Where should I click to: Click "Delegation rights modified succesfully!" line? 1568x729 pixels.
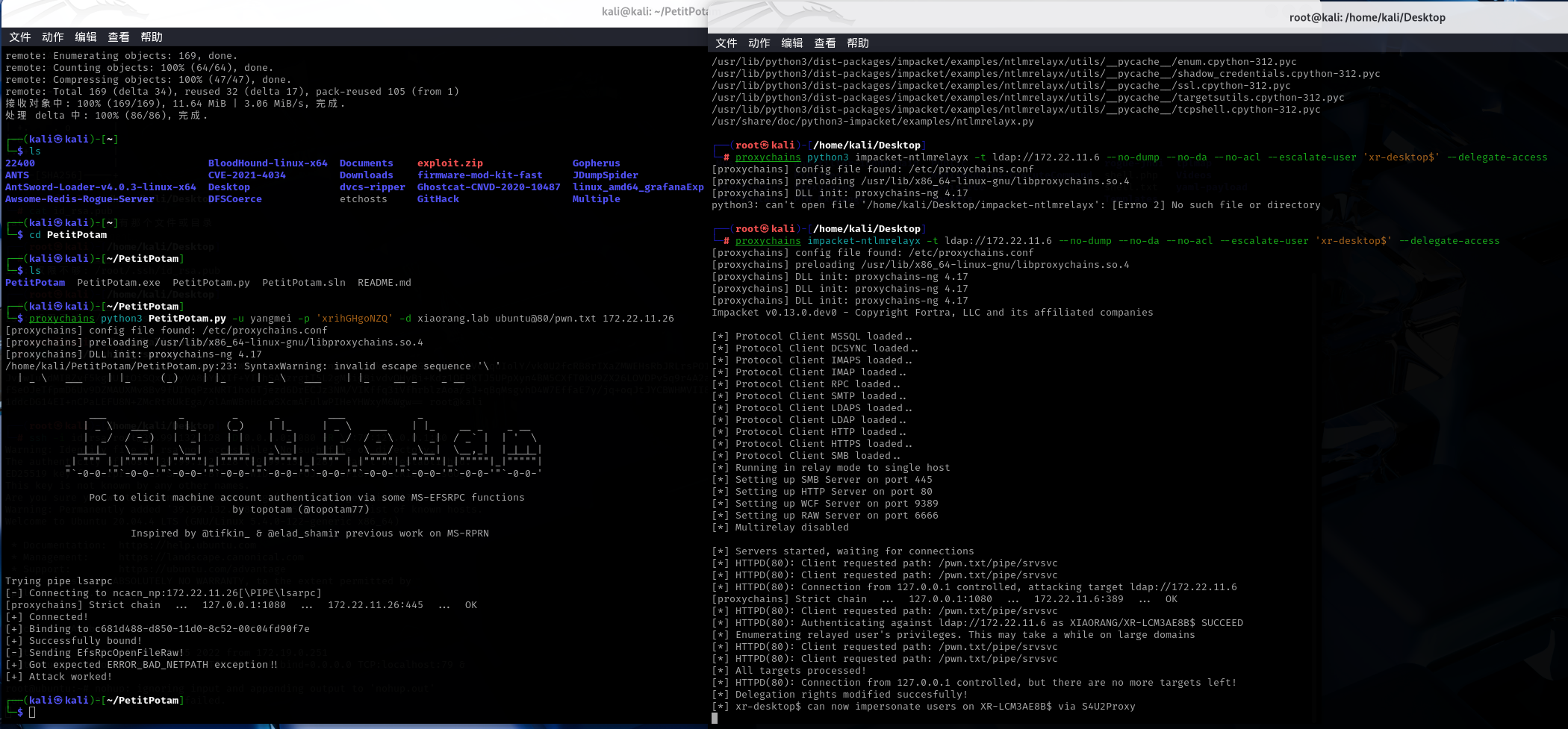840,695
